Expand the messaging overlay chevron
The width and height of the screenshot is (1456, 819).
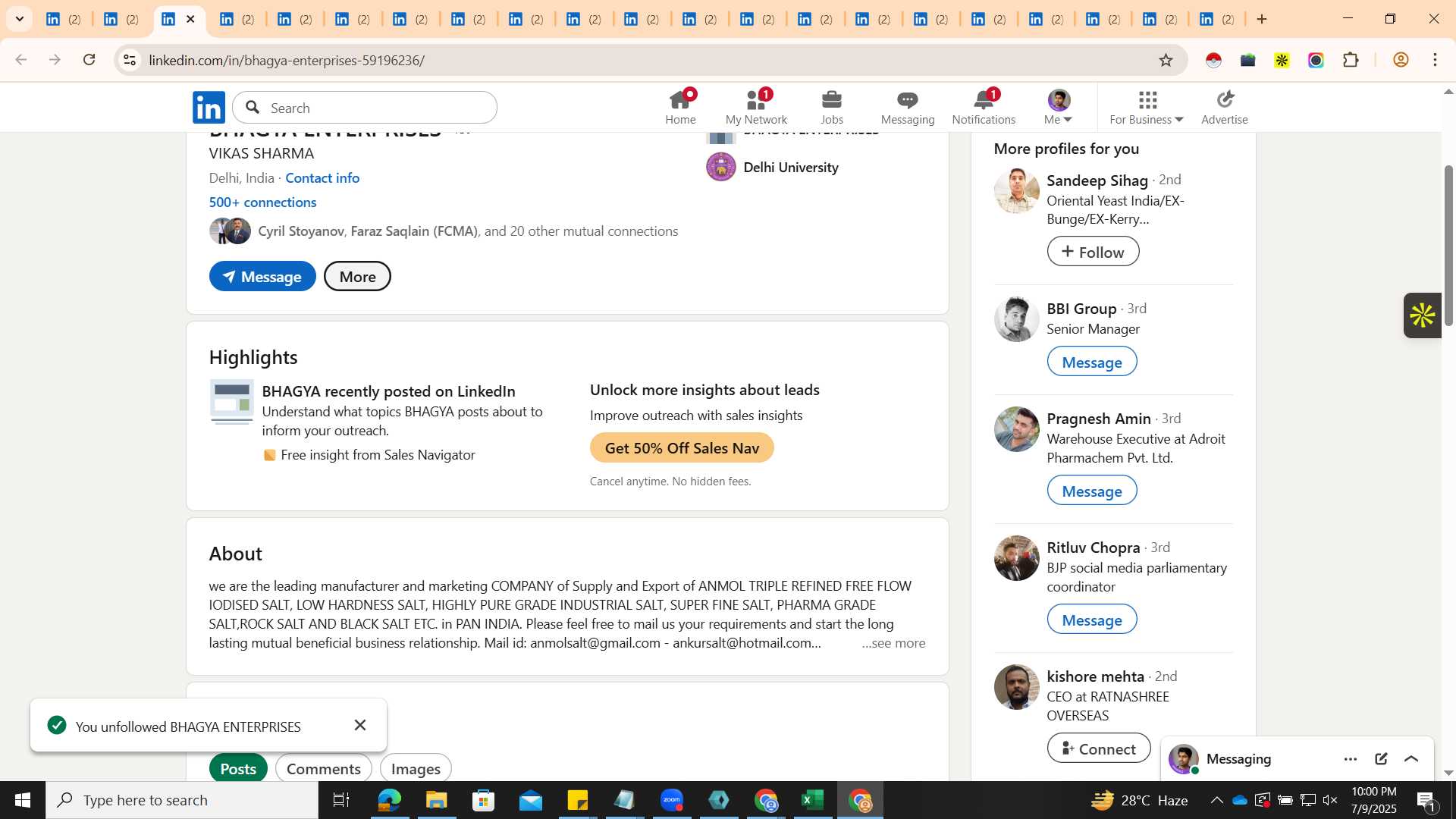pyautogui.click(x=1411, y=759)
